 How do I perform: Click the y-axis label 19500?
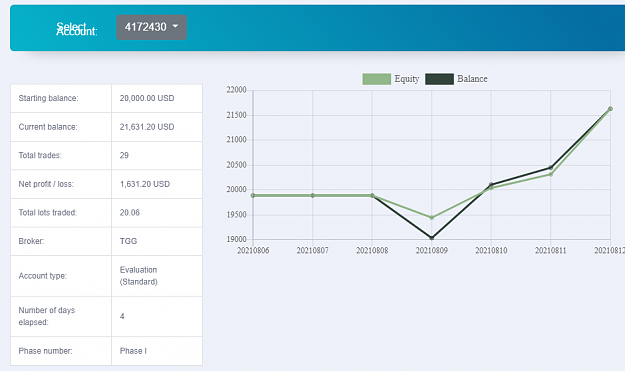point(236,215)
